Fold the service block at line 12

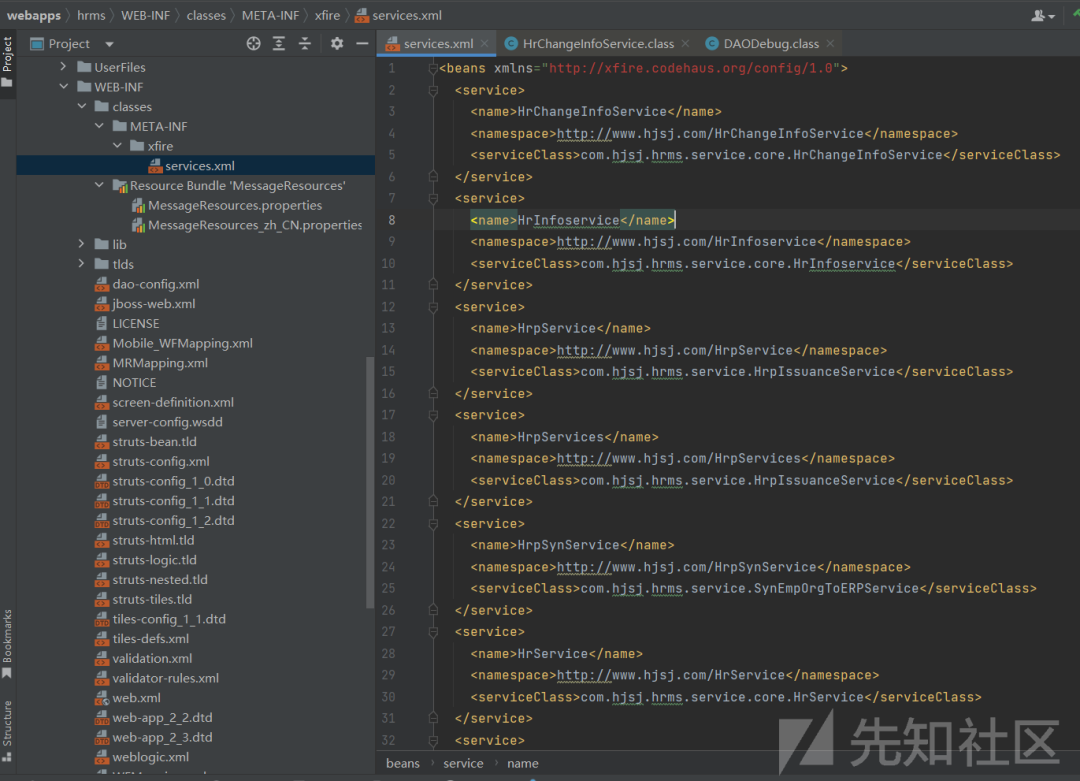pos(433,307)
